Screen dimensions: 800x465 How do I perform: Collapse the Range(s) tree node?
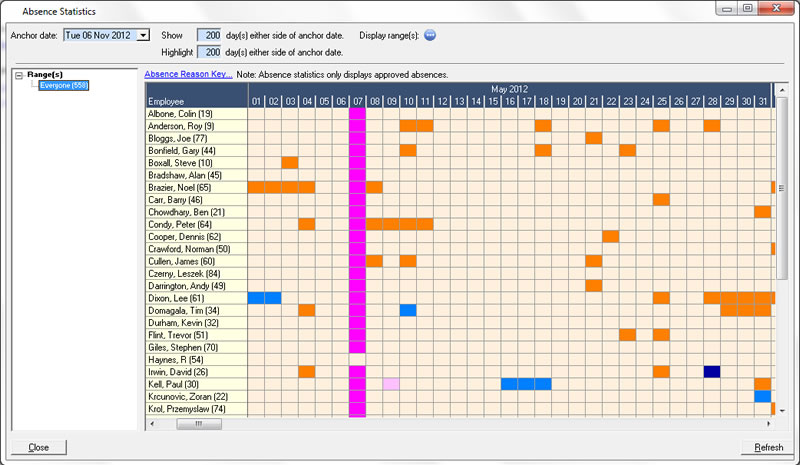pyautogui.click(x=20, y=75)
